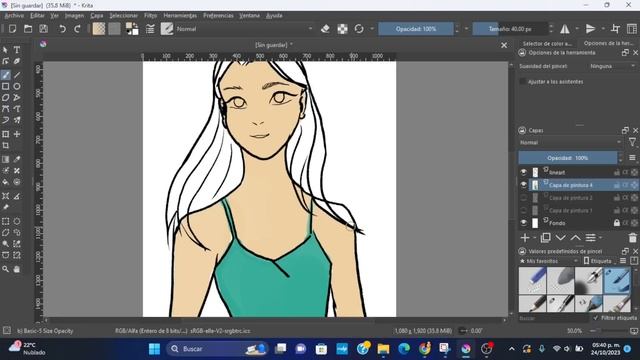
Task: Select the Freehand Brush tool
Action: [6, 75]
